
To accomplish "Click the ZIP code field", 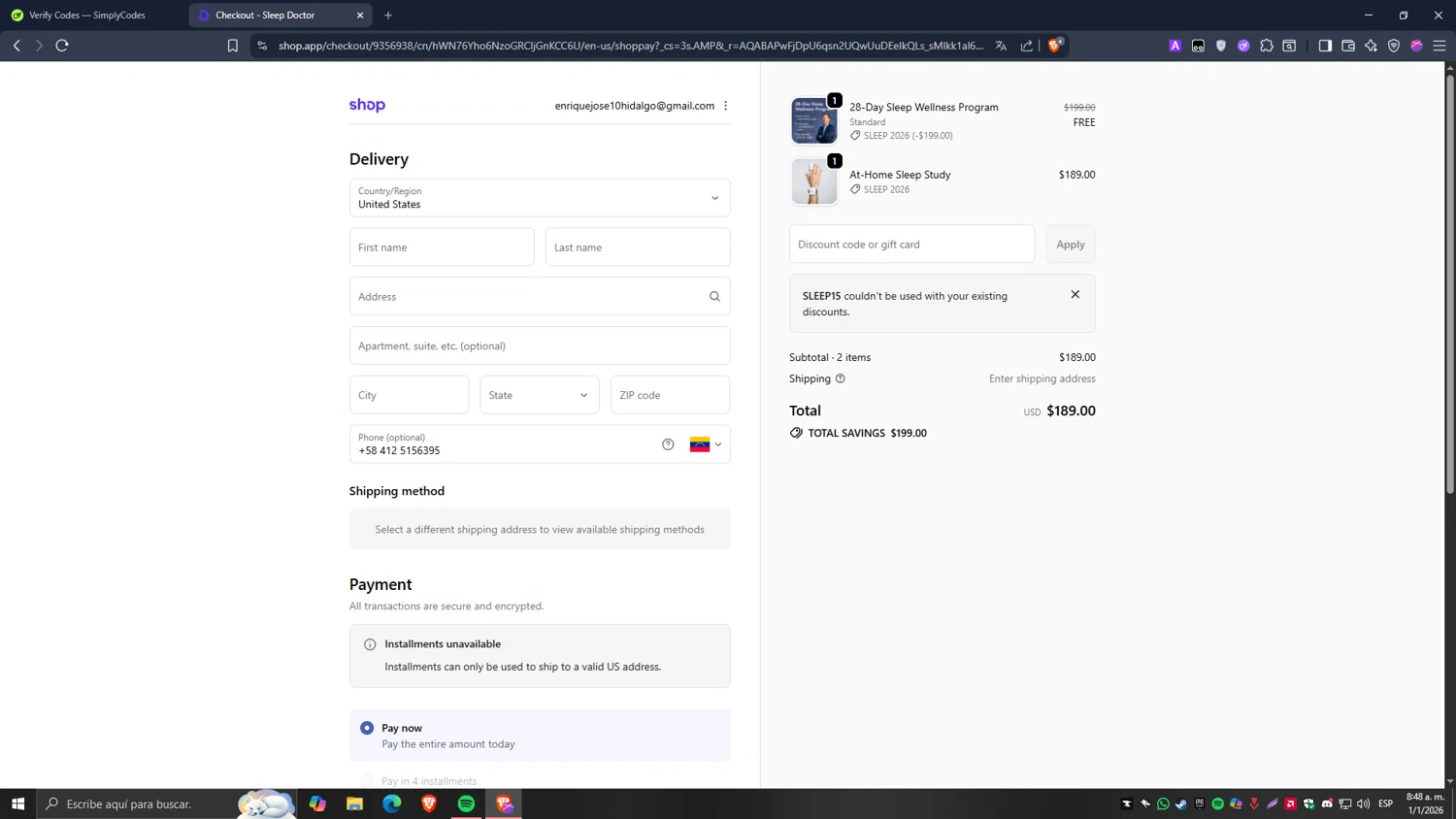I will [x=671, y=395].
